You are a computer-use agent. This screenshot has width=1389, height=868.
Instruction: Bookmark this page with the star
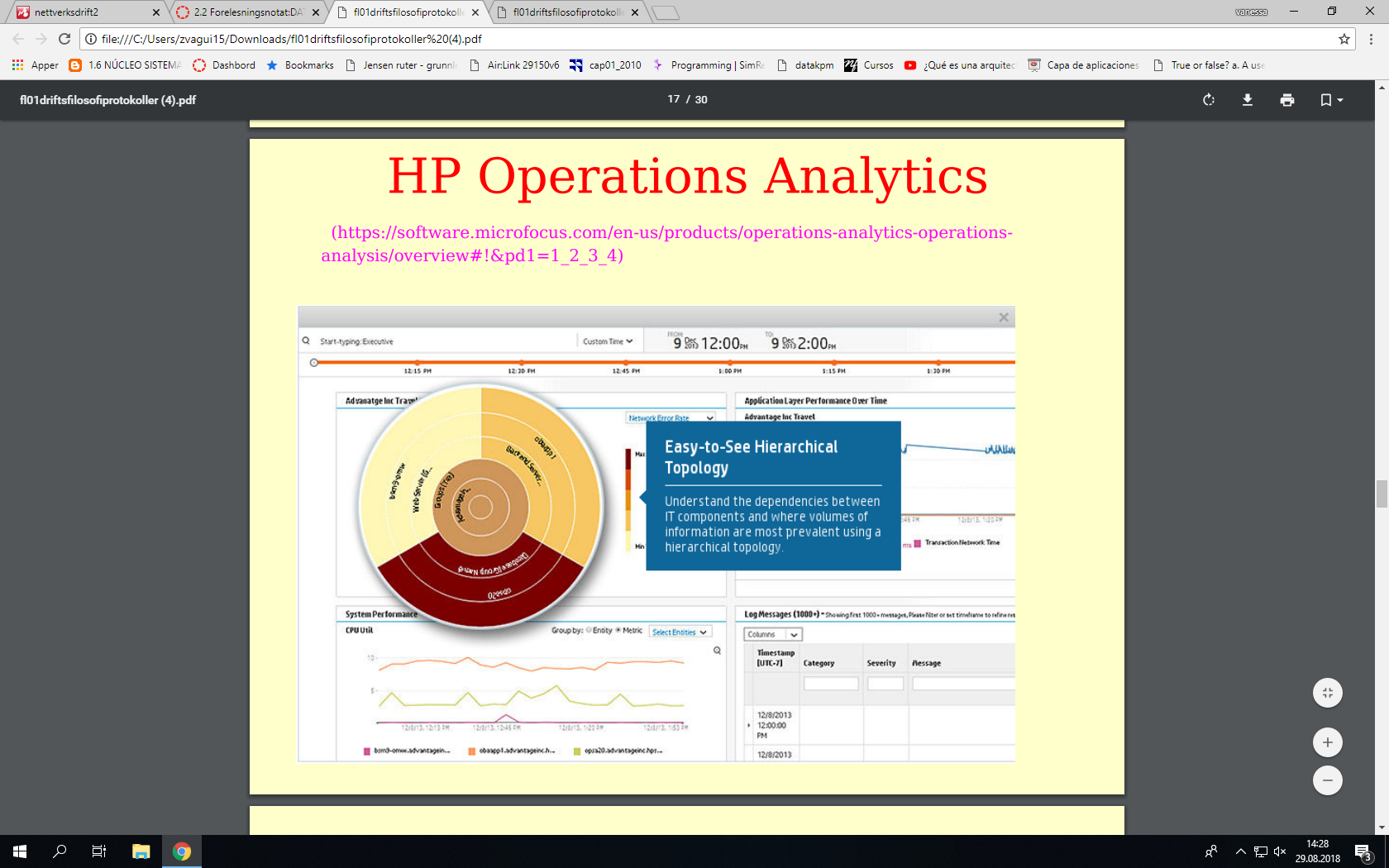click(x=1344, y=39)
